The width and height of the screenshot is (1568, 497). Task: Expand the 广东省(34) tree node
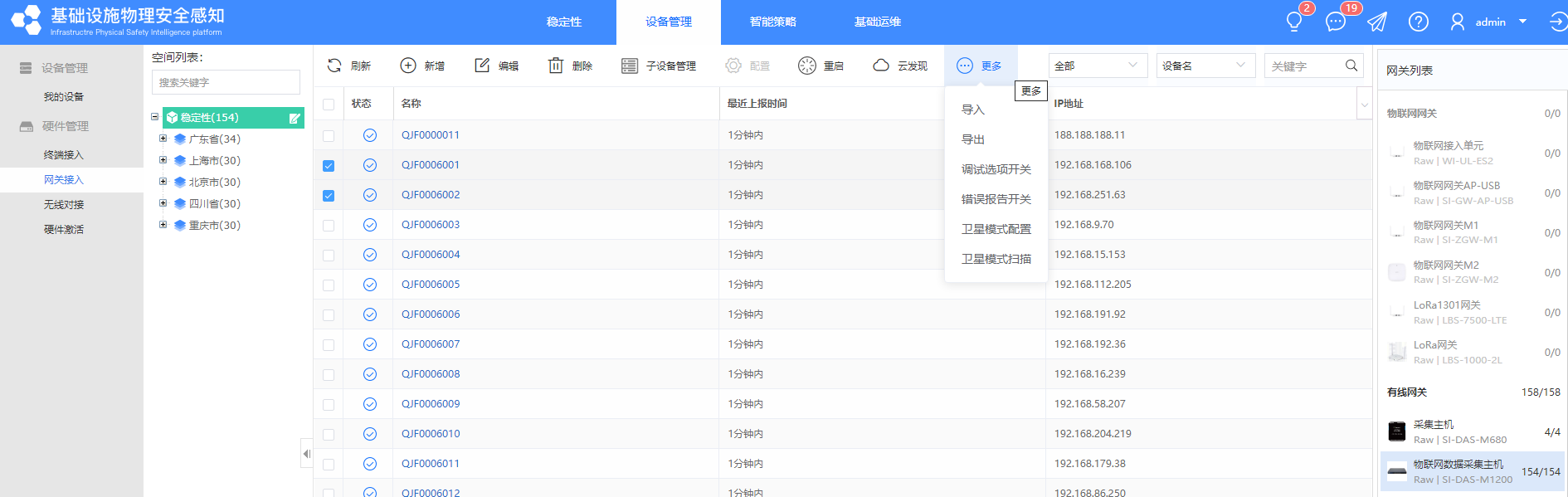pos(163,139)
